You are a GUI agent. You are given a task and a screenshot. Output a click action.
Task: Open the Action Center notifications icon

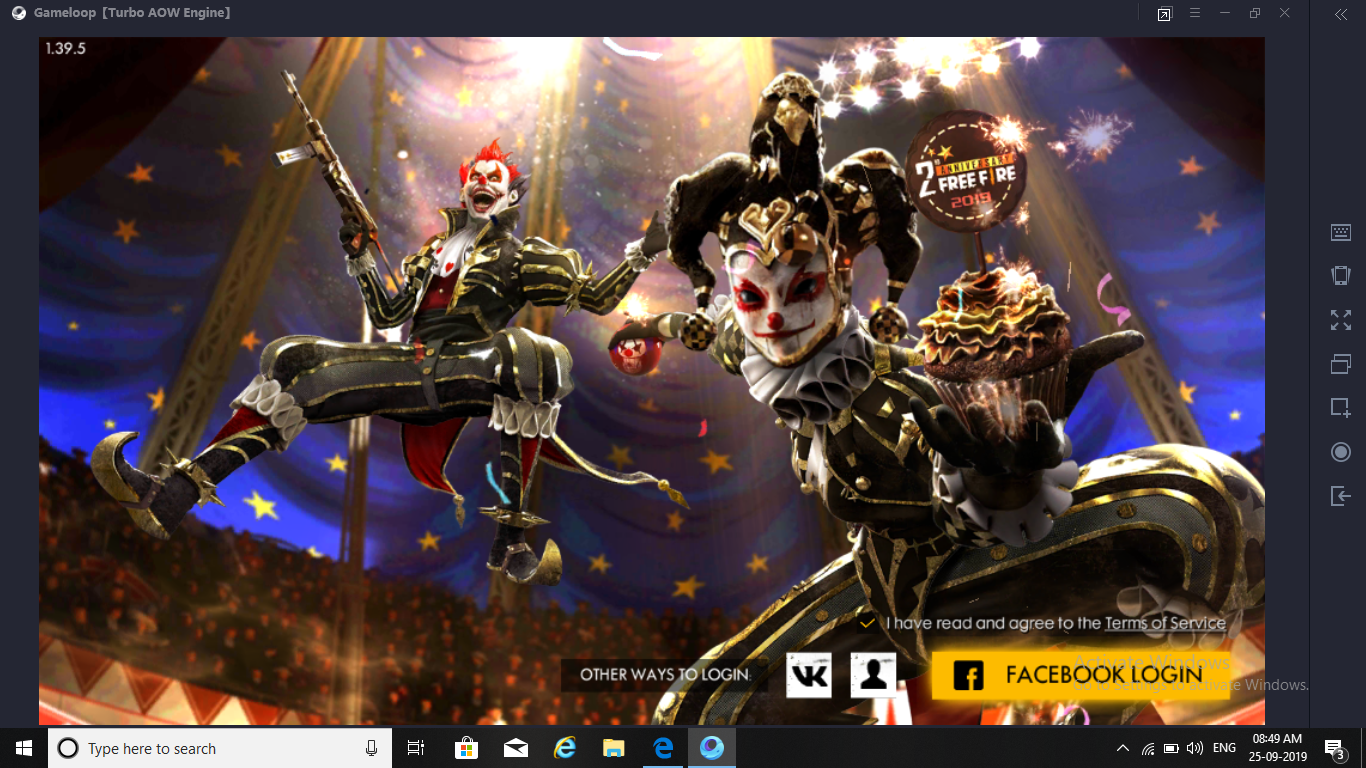1334,748
